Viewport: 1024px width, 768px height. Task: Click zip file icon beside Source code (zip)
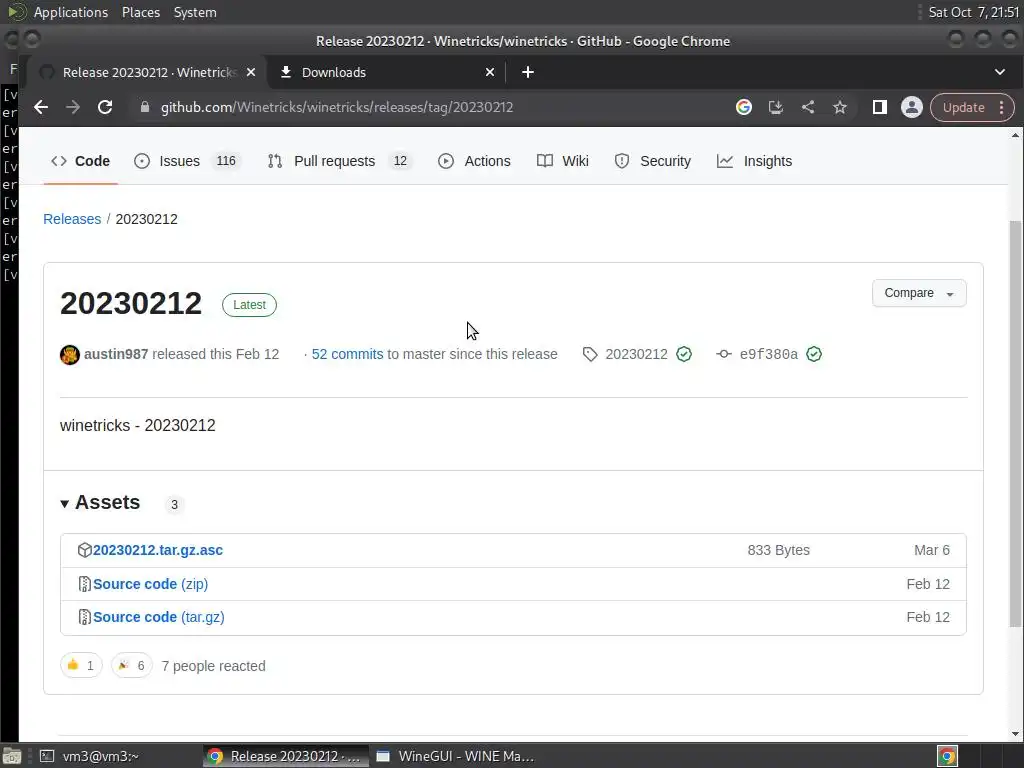pyautogui.click(x=84, y=584)
